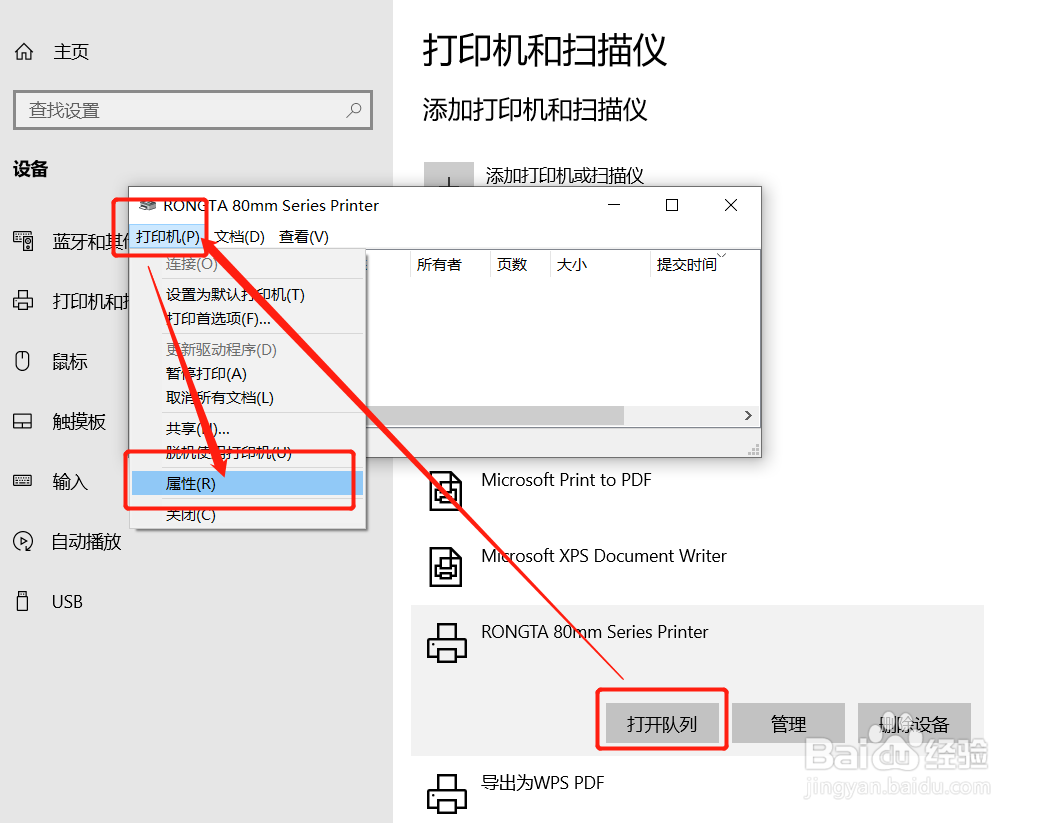Click the search magnifier in 查找设置
The width and height of the screenshot is (1048, 823).
click(x=354, y=110)
